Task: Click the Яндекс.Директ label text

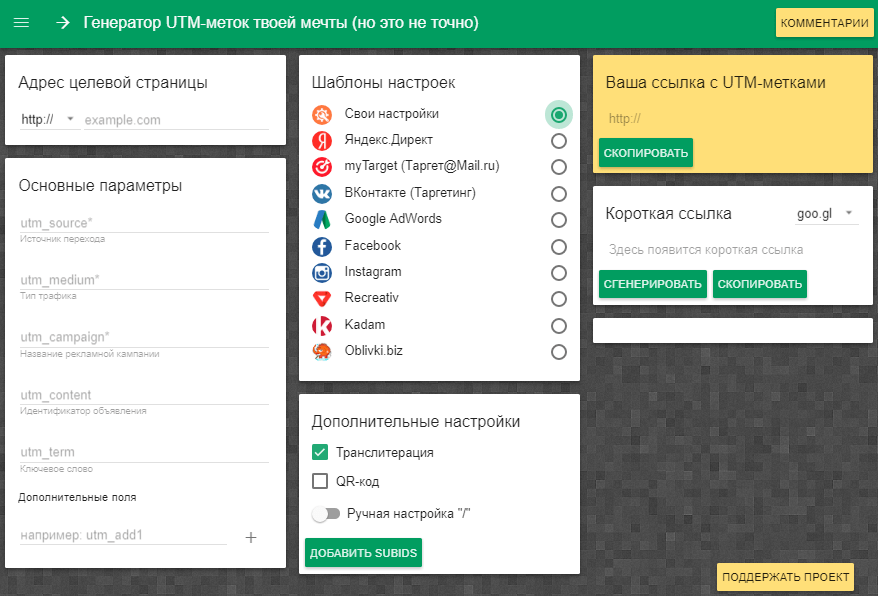Action: (389, 140)
